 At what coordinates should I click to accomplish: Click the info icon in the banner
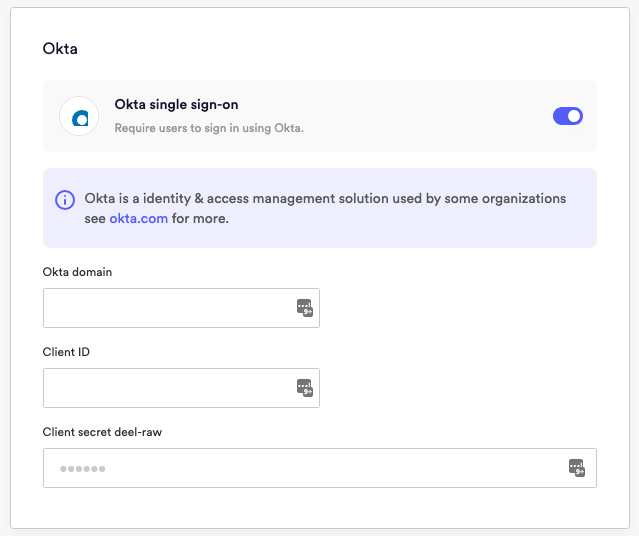(65, 200)
